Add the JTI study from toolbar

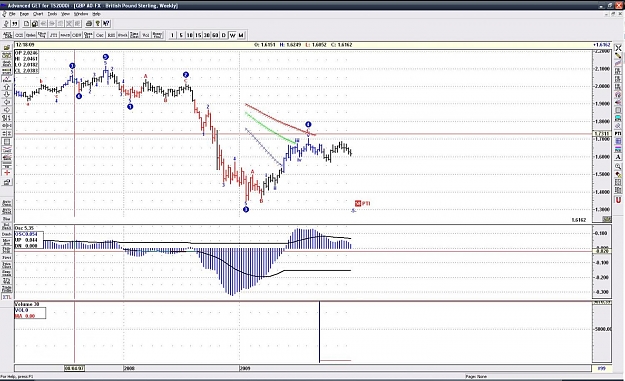(53, 35)
